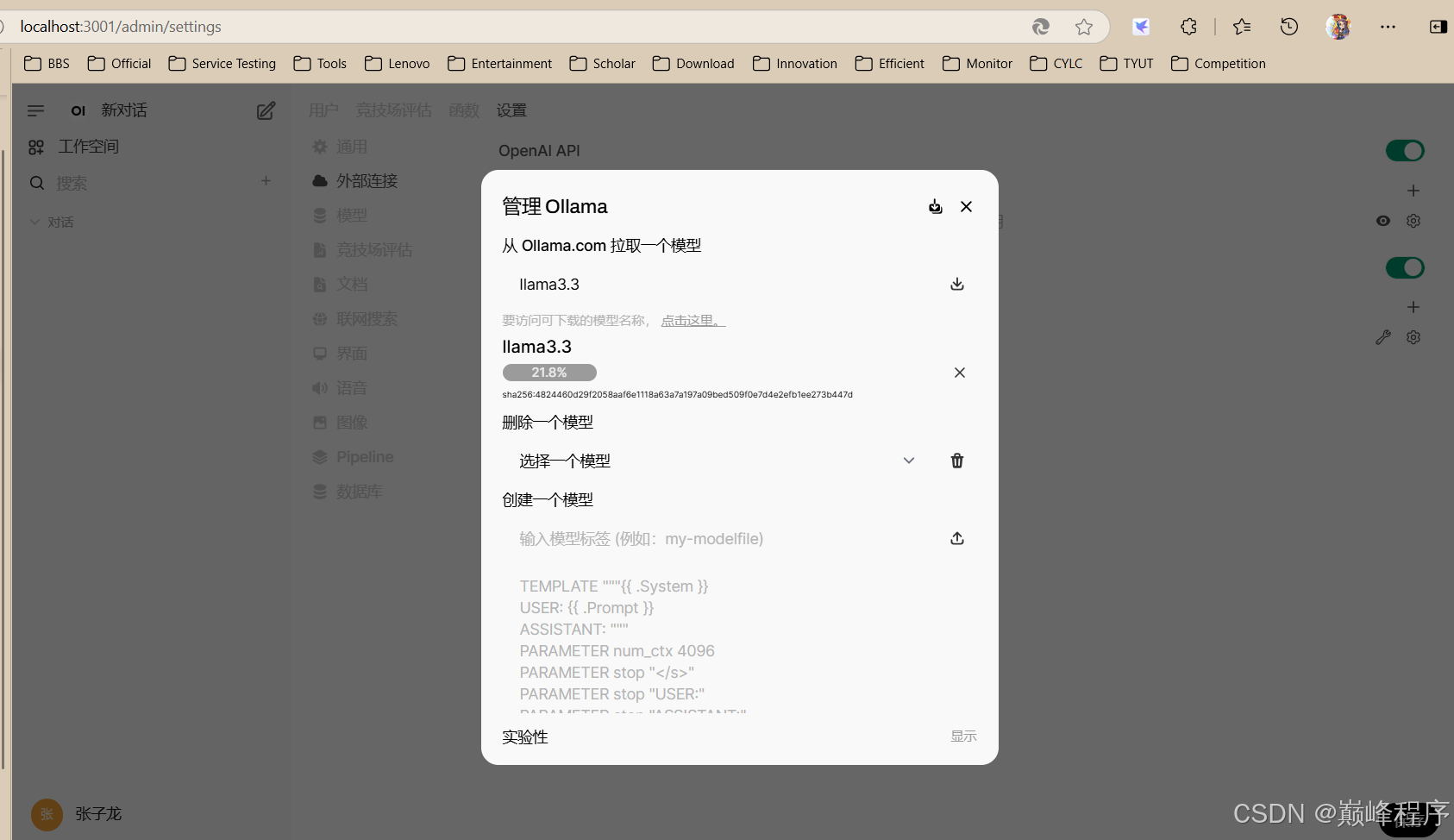Click the trash icon to delete model
The height and width of the screenshot is (840, 1454).
pos(957,461)
